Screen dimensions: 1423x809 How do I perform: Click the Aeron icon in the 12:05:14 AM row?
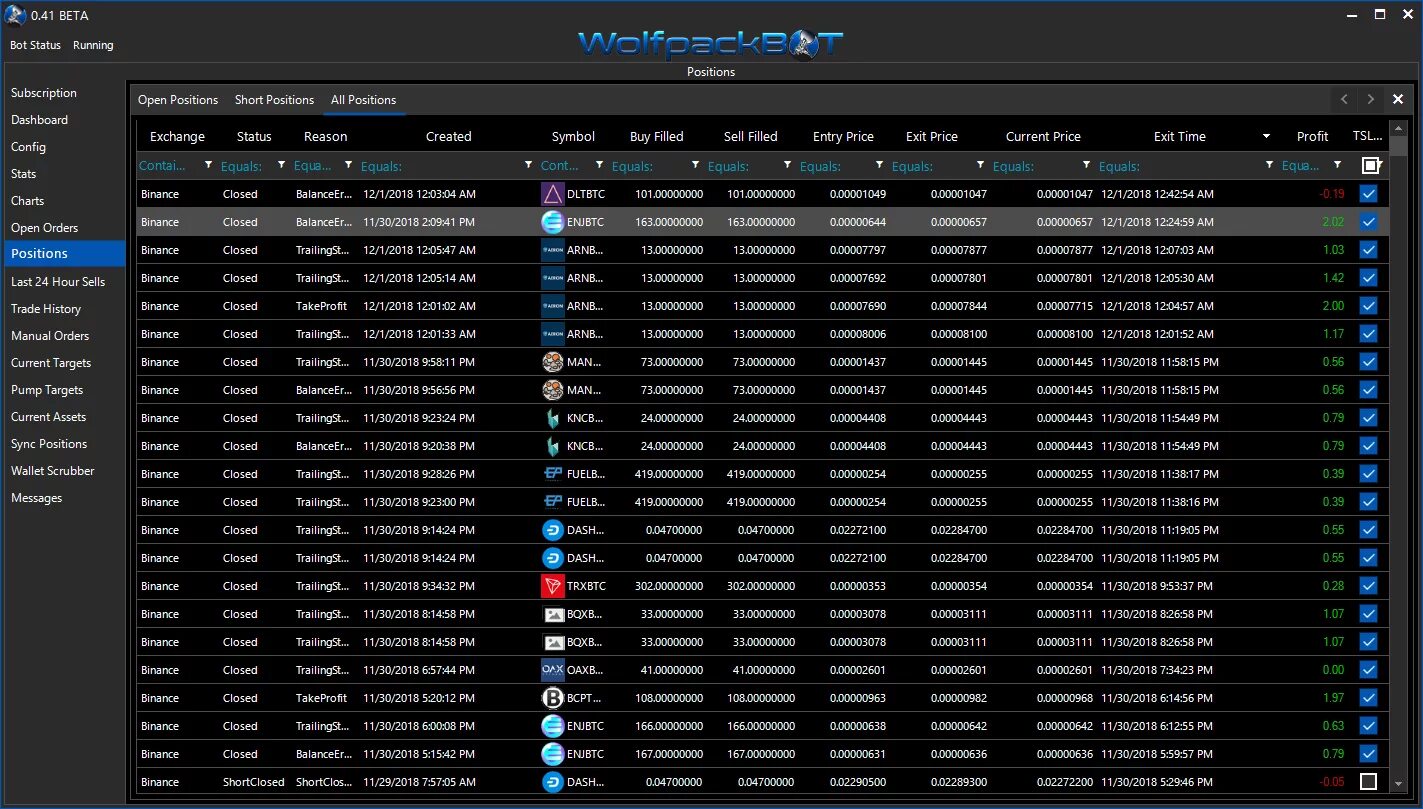(553, 278)
